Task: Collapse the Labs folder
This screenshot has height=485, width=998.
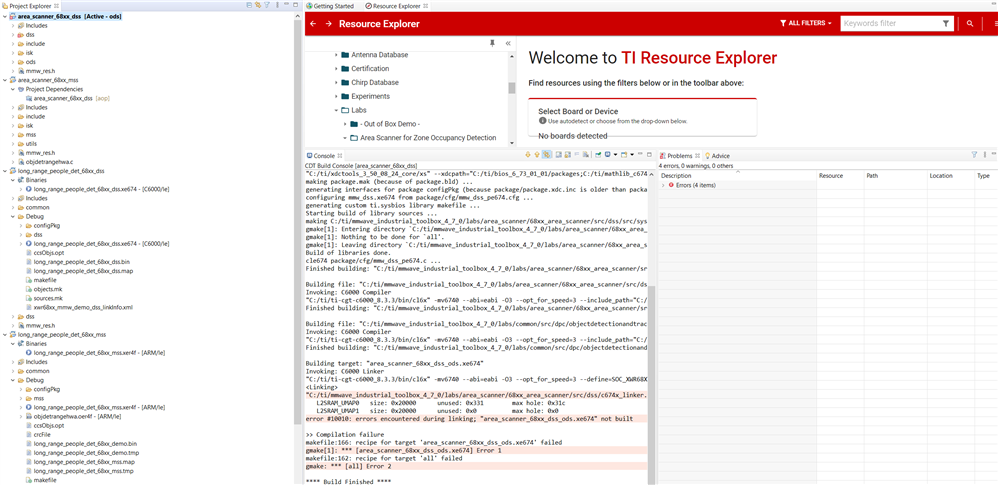Action: [337, 110]
